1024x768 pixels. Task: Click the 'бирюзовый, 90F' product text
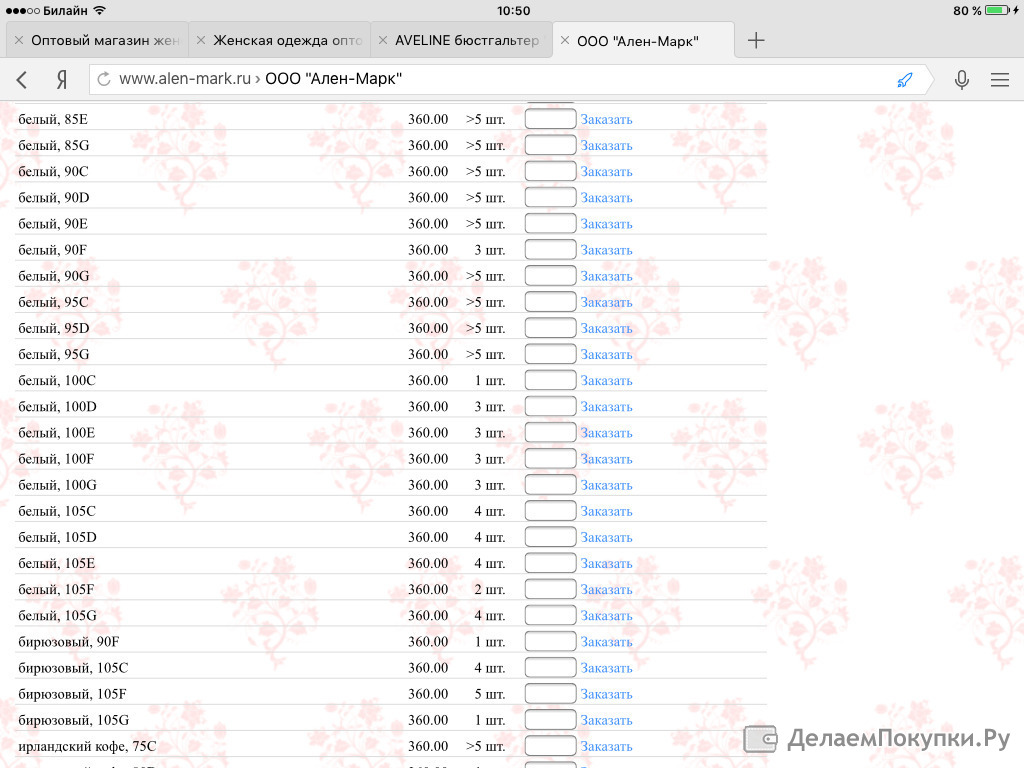pos(69,642)
